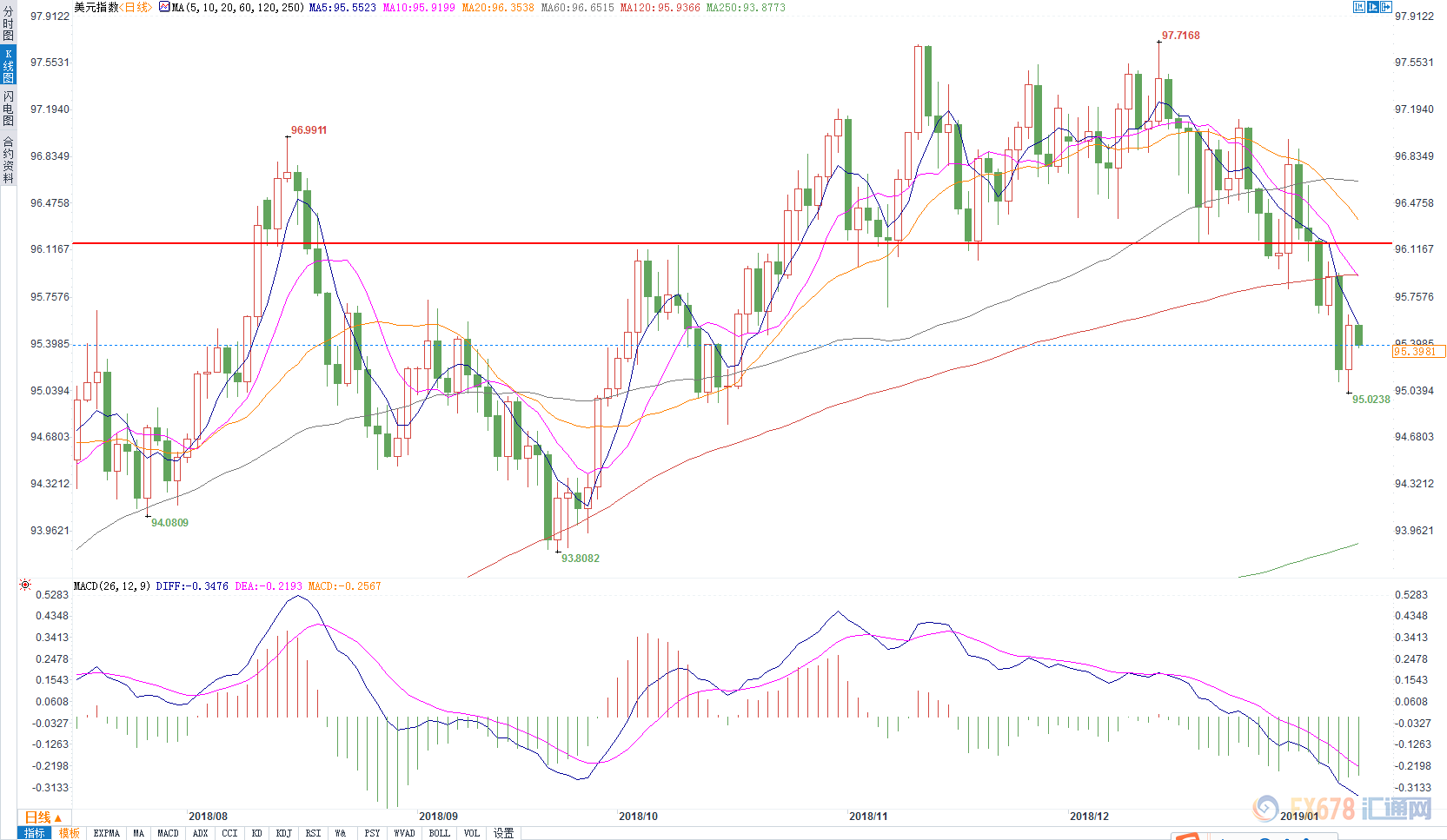Click the 2018/12 date marker
This screenshot has width=1447, height=840.
click(x=1089, y=817)
